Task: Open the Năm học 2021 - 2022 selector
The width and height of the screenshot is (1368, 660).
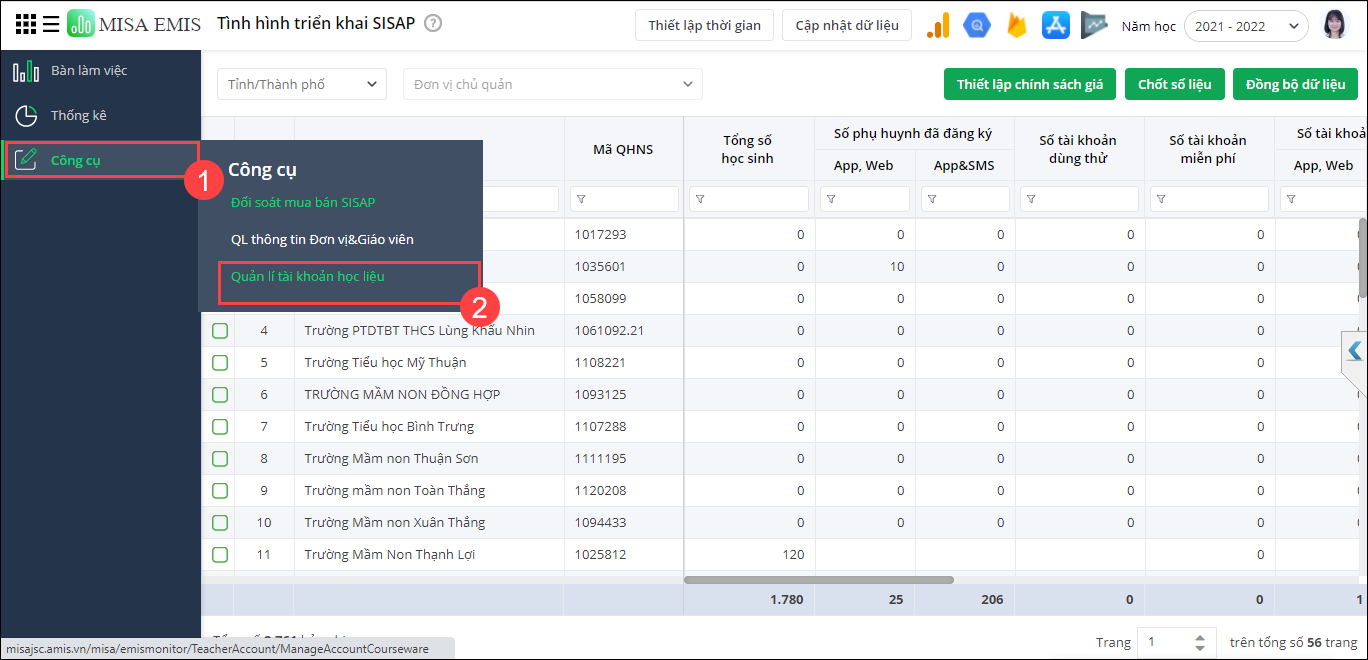Action: pyautogui.click(x=1246, y=27)
